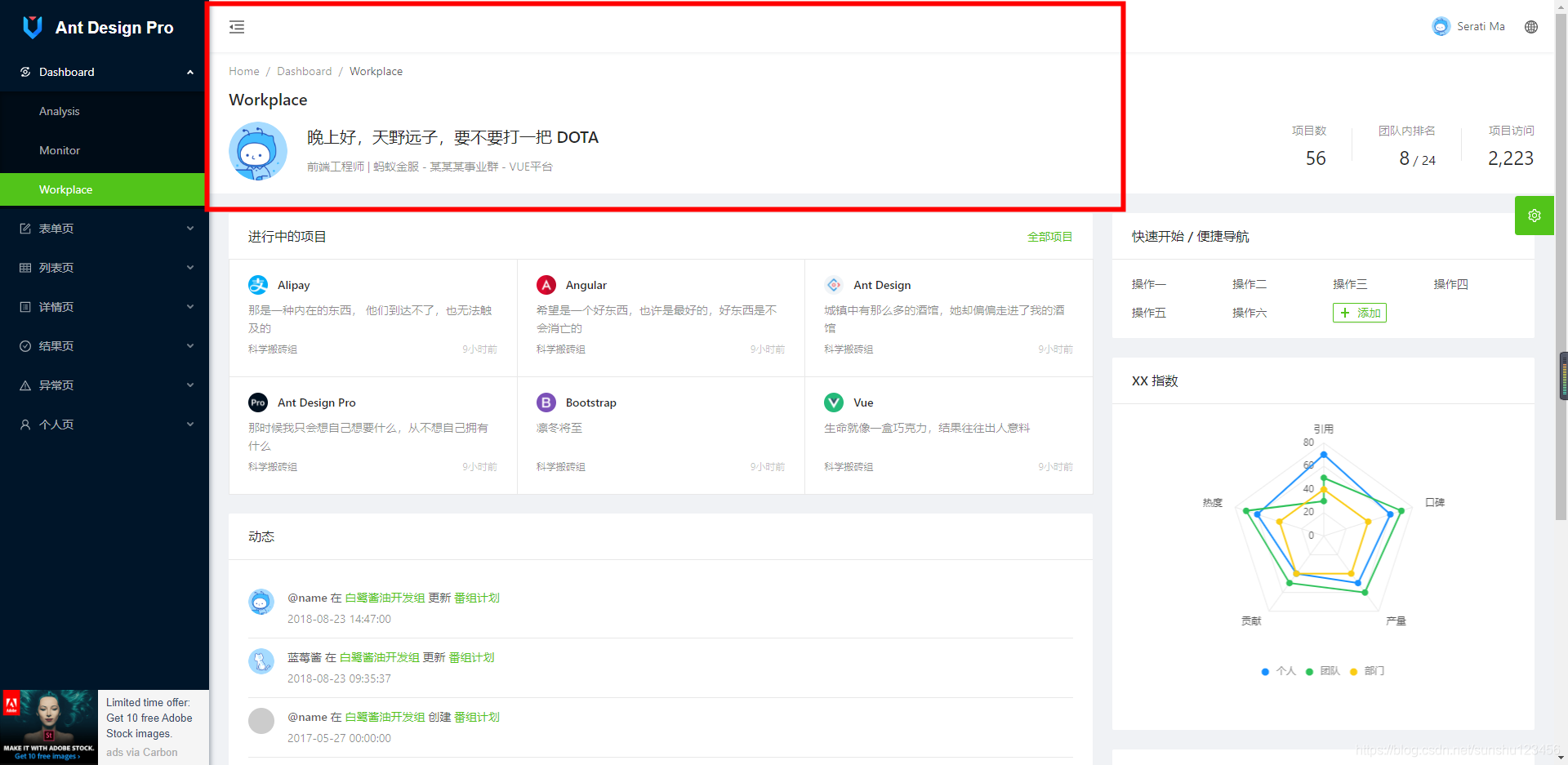This screenshot has height=765, width=1568.
Task: Click the 详情页 profile icon
Action: coord(25,307)
